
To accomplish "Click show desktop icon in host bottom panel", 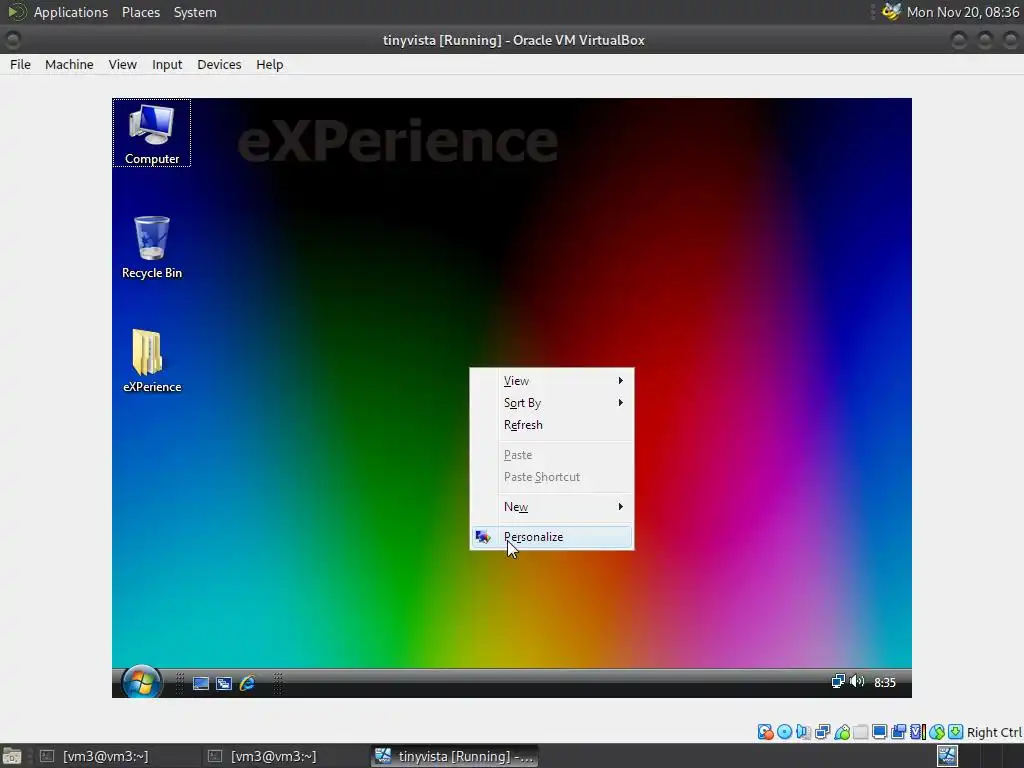I will (x=12, y=756).
